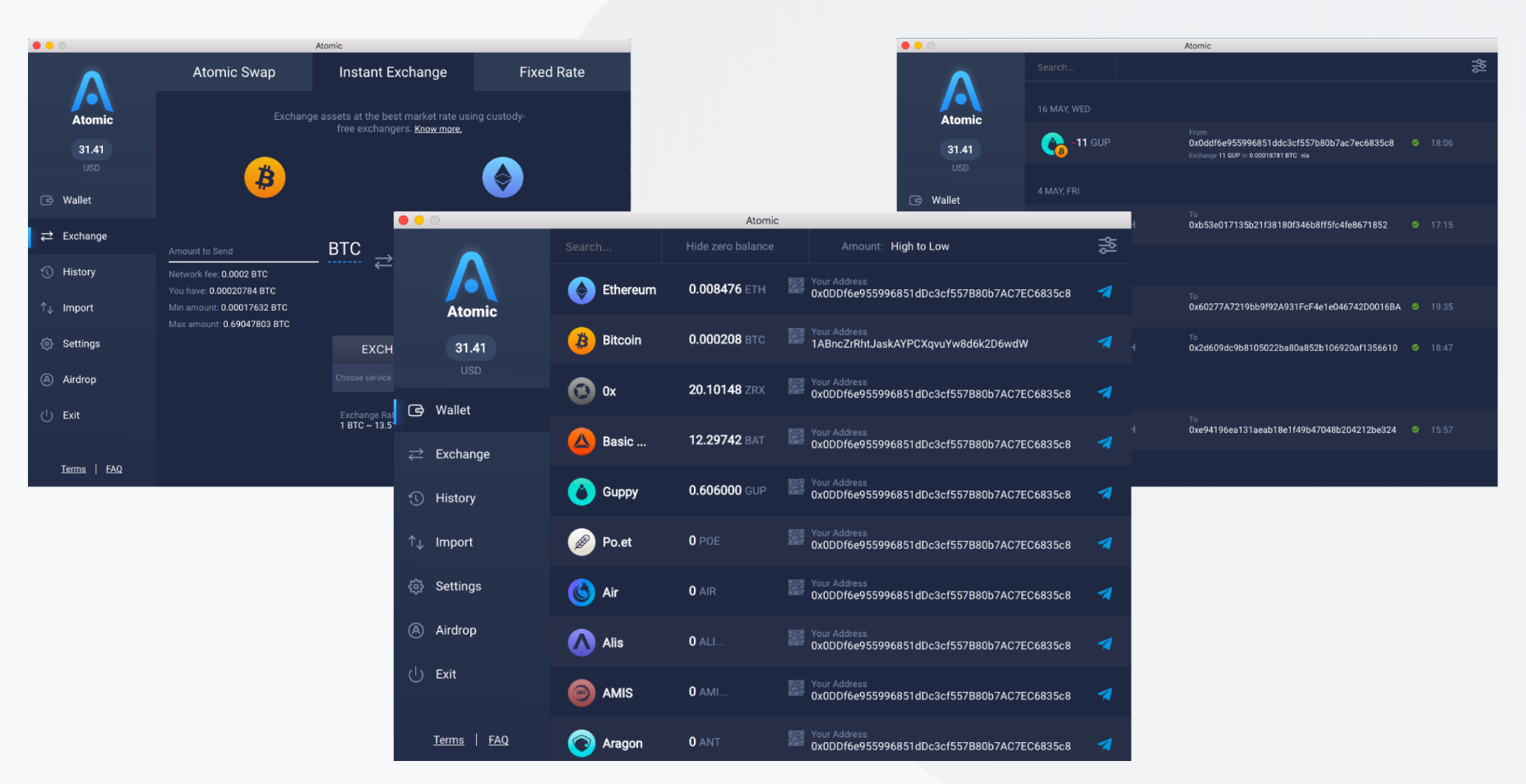Open the FAQ link in the Exchange window
This screenshot has height=784, width=1526.
(x=114, y=469)
